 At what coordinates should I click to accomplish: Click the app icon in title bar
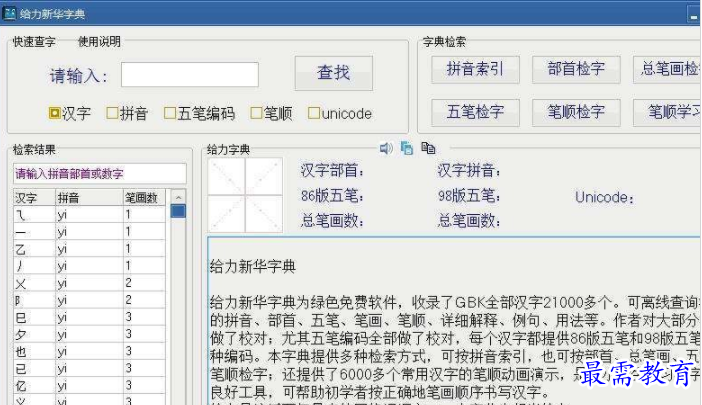(9, 13)
